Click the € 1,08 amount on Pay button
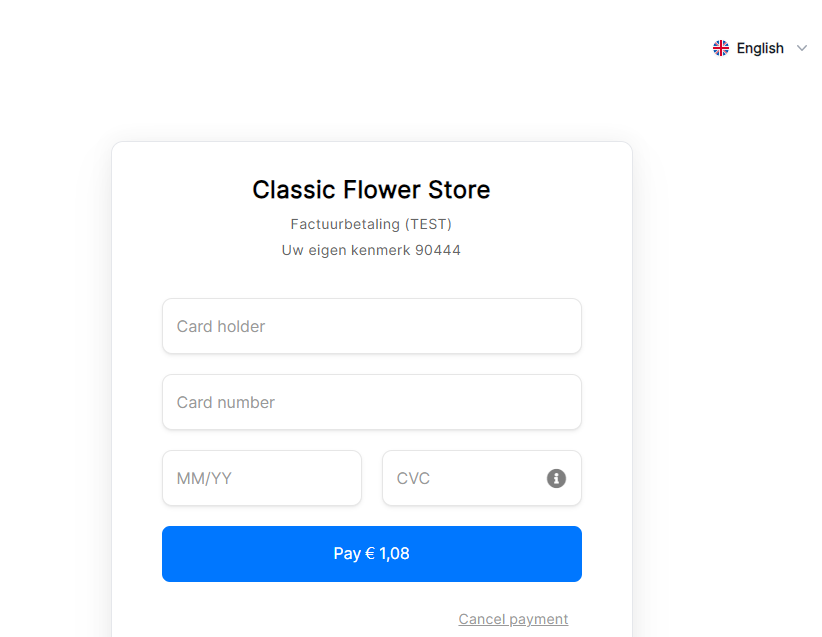Viewport: 822px width, 637px height. click(x=387, y=554)
